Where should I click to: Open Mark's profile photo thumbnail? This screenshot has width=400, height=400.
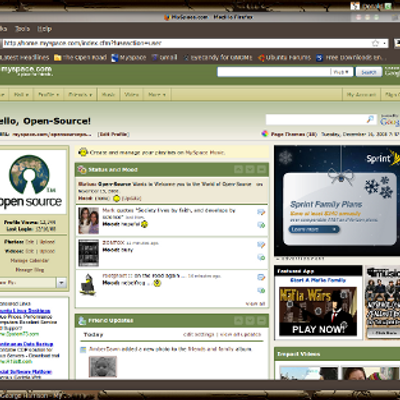click(89, 220)
